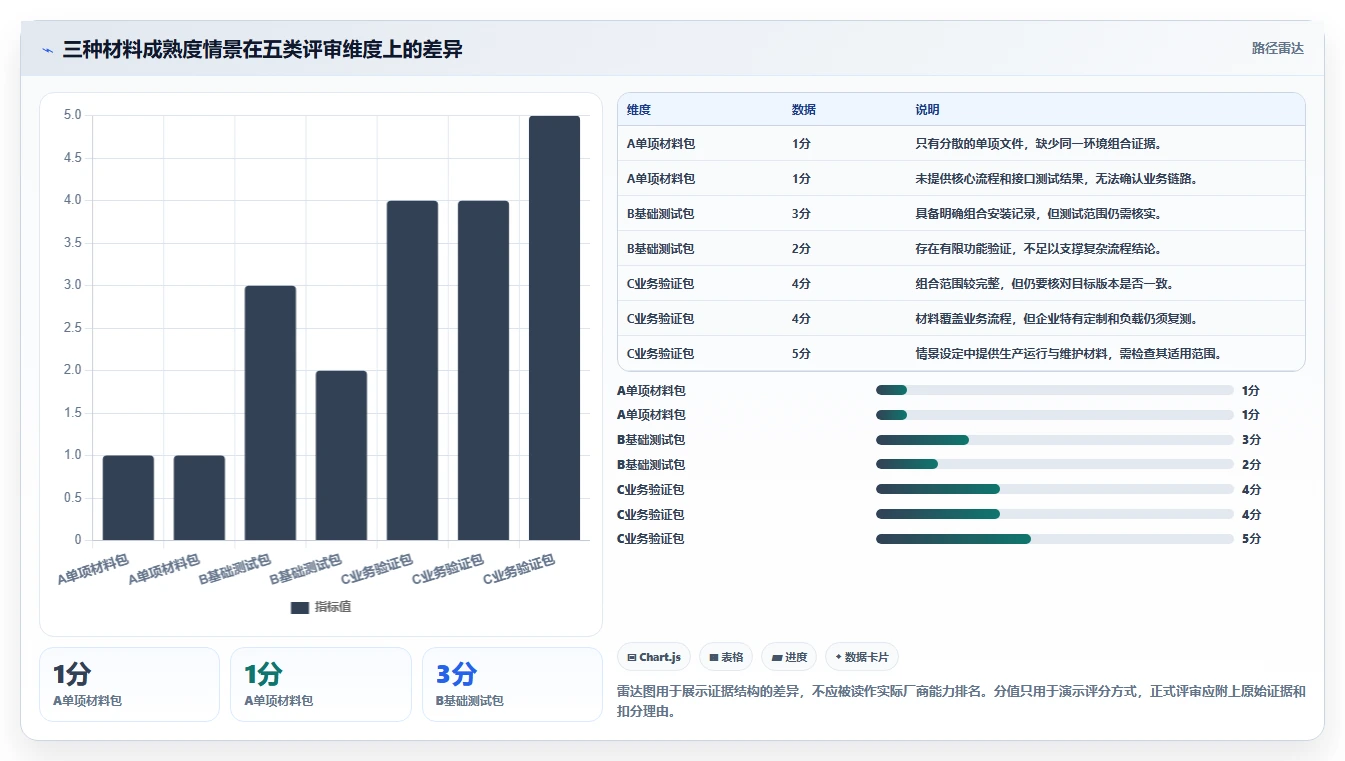Select the 表格 chip

[x=727, y=657]
